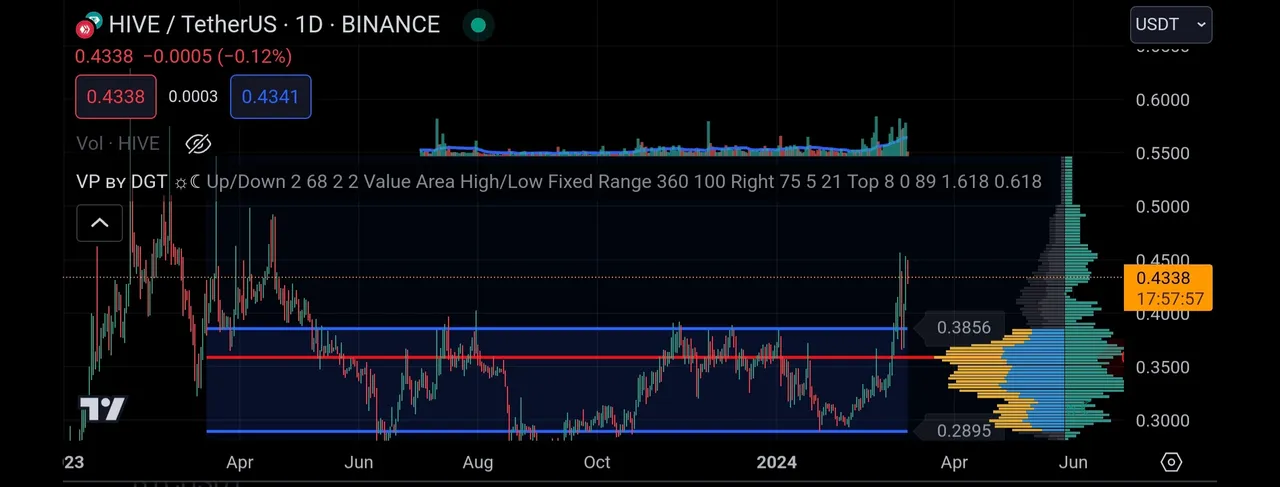This screenshot has height=487, width=1280.
Task: Select the Vol · HIVE indicator label
Action: click(118, 144)
